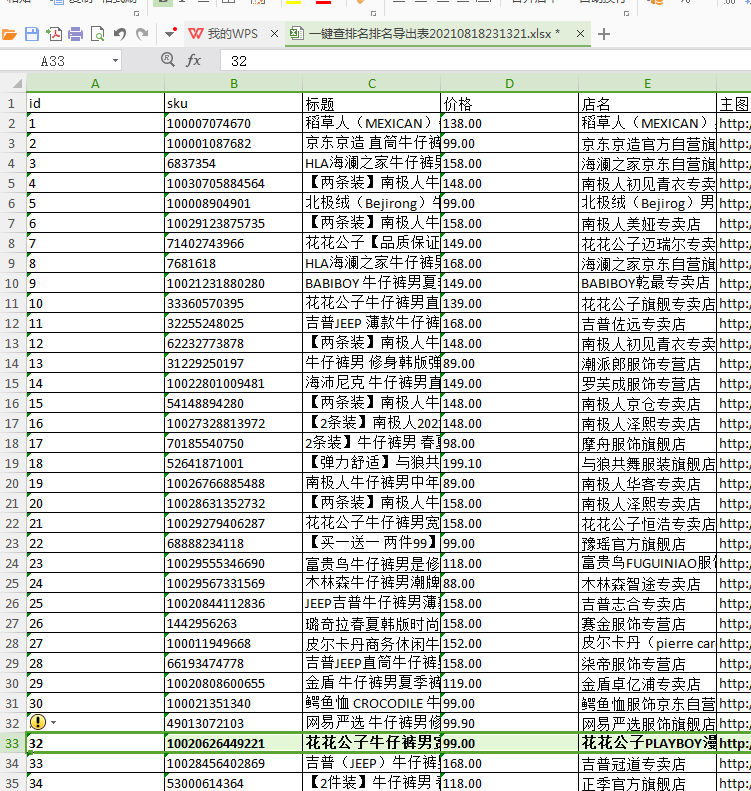Click the Select All corner triangle
Image resolution: width=751 pixels, height=791 pixels.
pyautogui.click(x=17, y=83)
